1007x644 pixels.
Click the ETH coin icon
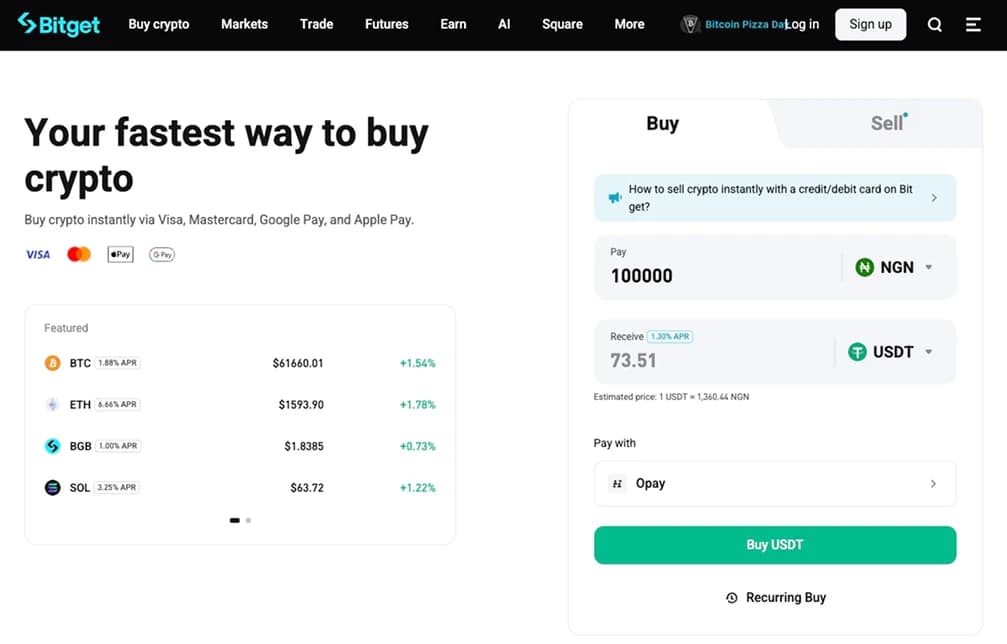pos(53,405)
